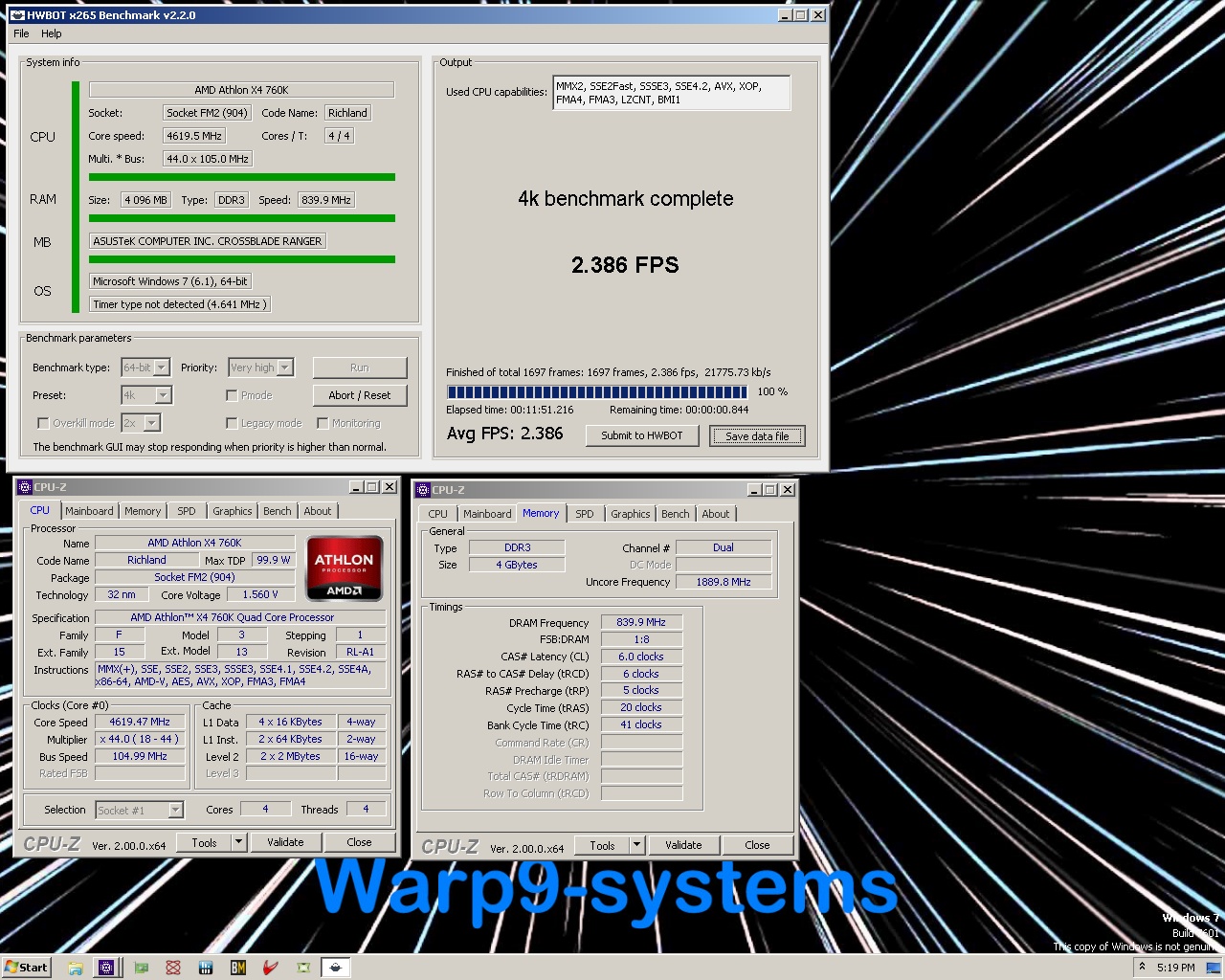The width and height of the screenshot is (1225, 980).
Task: Expand Tools arrow in right CPU-Z
Action: (637, 845)
